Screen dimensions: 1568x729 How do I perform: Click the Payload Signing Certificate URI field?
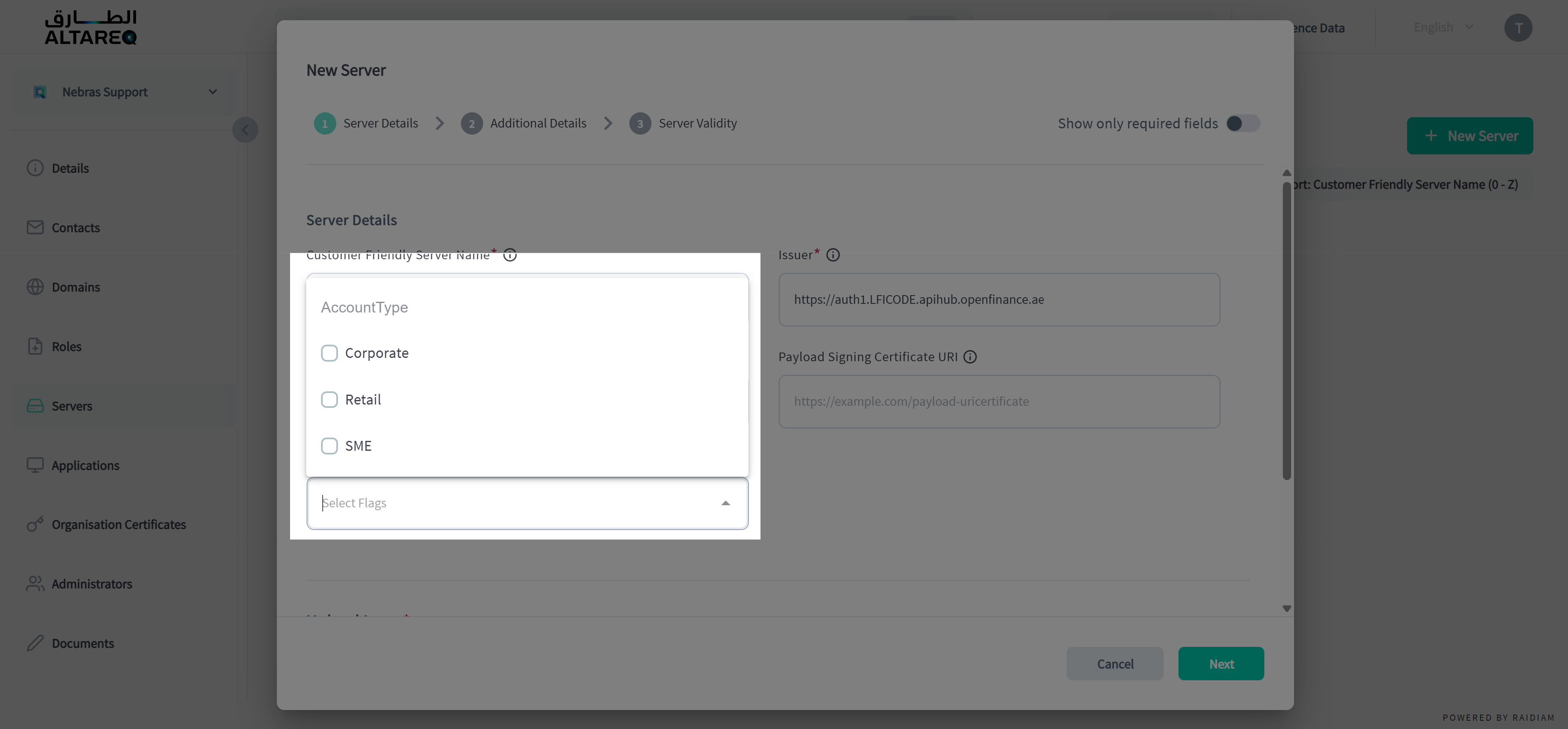999,401
